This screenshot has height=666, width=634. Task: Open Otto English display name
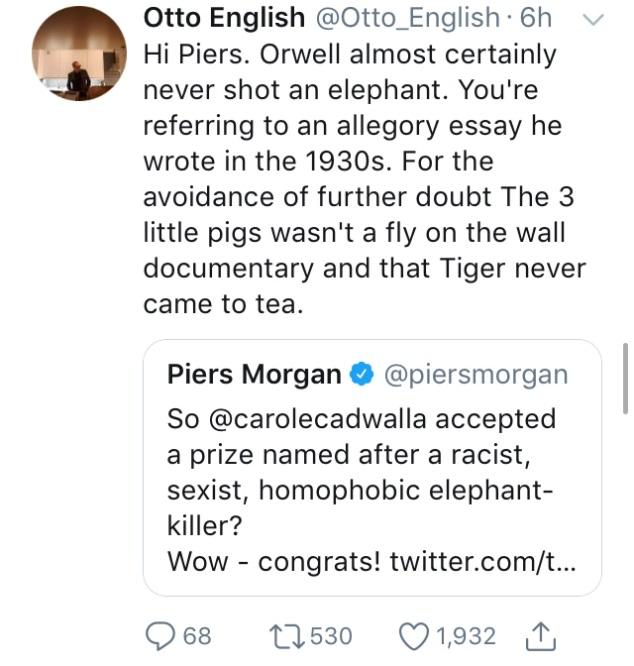[x=224, y=17]
